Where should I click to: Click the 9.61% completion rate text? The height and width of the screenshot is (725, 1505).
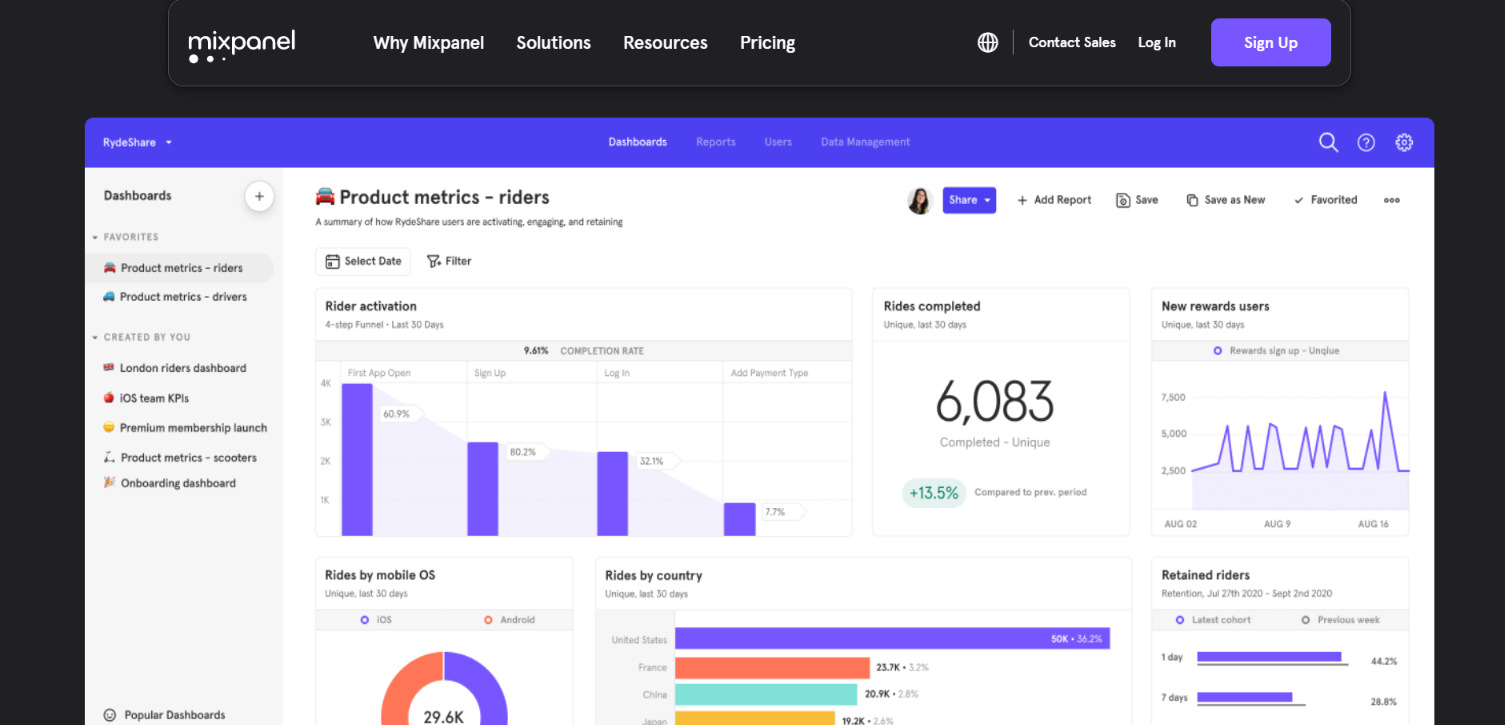click(537, 351)
